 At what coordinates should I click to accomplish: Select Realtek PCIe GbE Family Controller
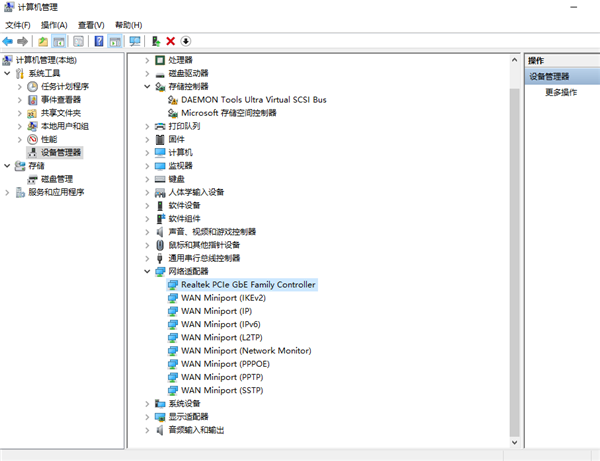[x=248, y=284]
